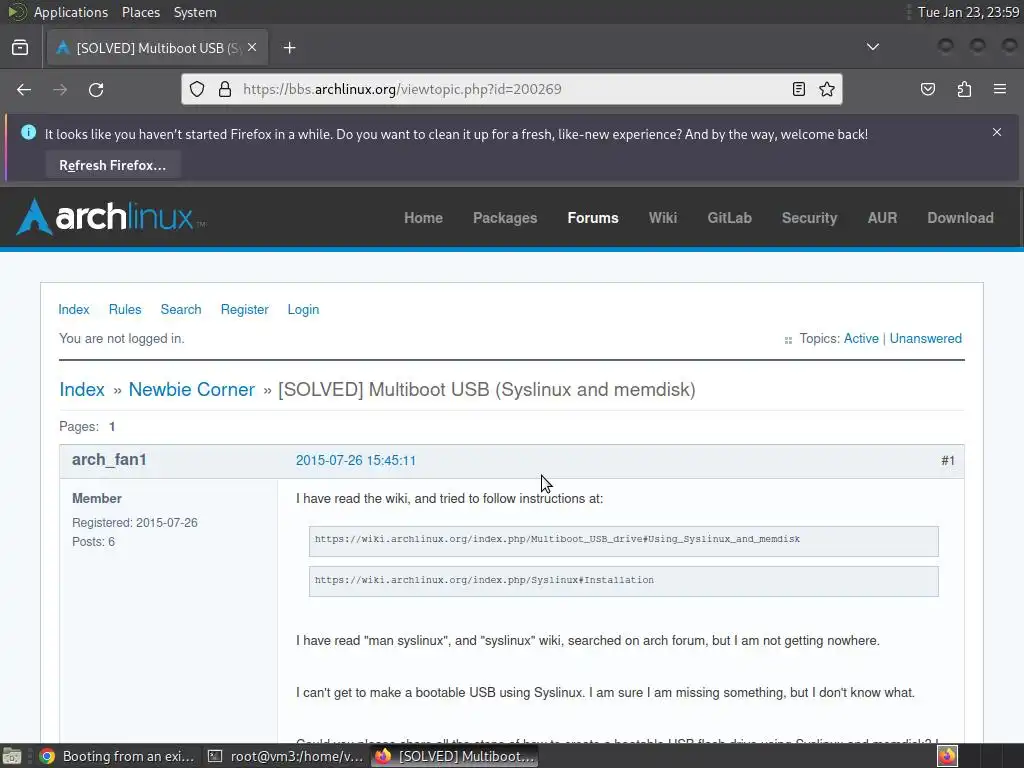This screenshot has height=768, width=1024.
Task: Click the Multiboot_USB_drive wiki URL code box
Action: [624, 541]
